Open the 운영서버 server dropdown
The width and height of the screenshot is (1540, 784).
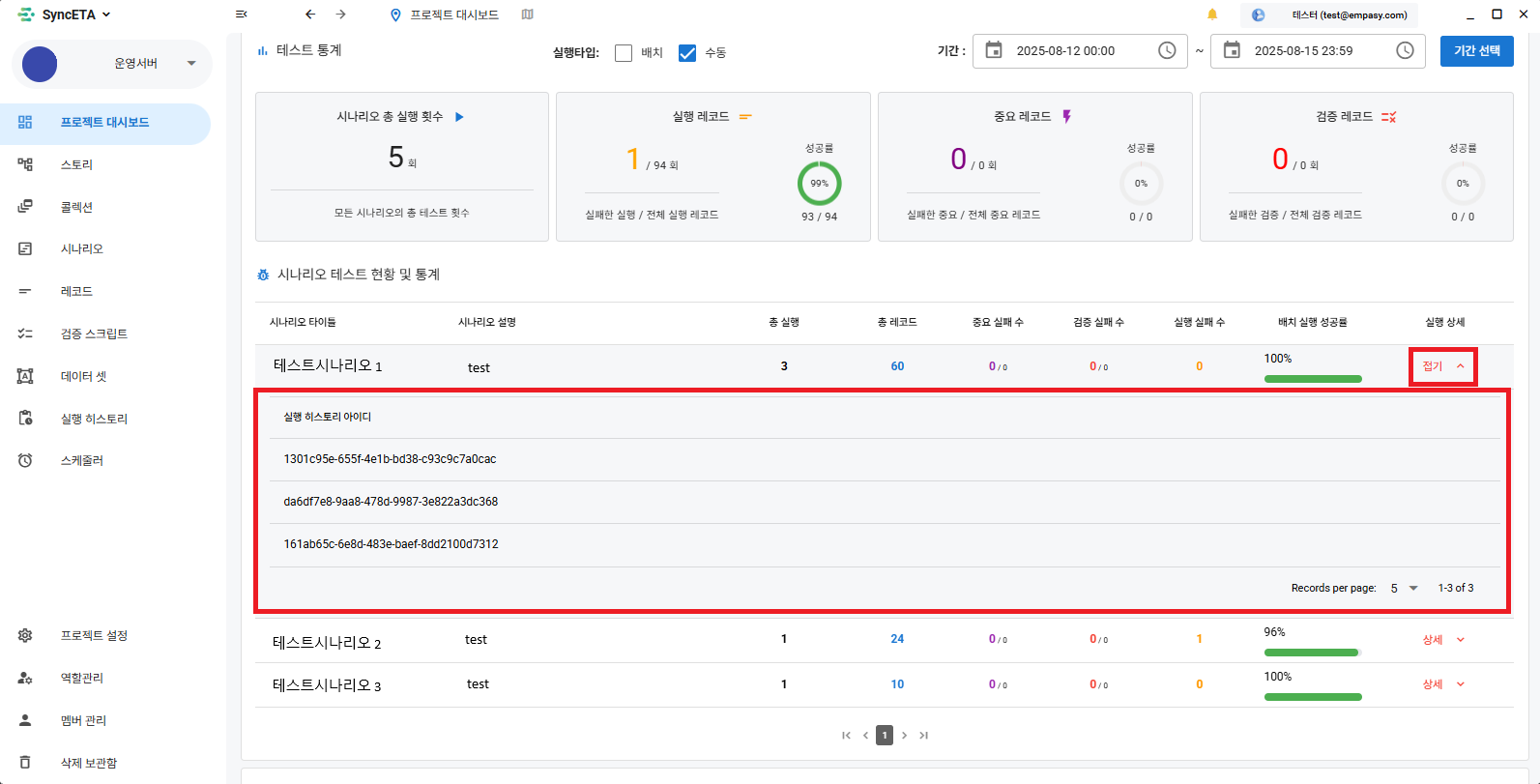click(191, 64)
